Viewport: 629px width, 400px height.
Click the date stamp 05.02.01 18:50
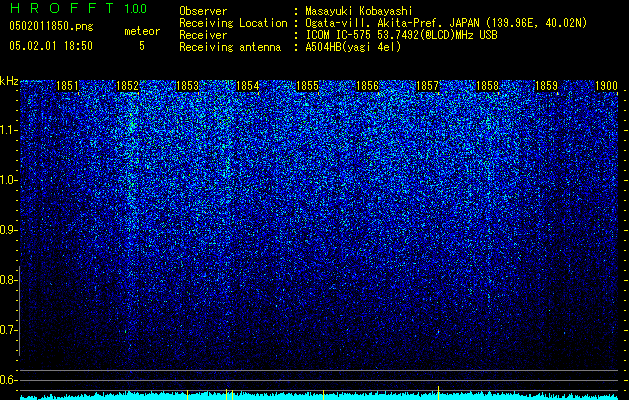coord(51,46)
